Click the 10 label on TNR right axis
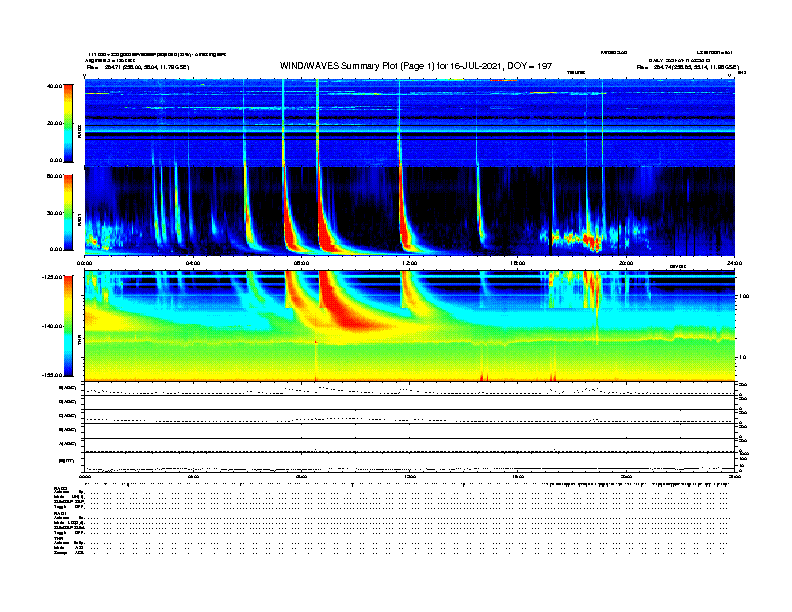Viewport: 792px width, 612px height. point(742,358)
